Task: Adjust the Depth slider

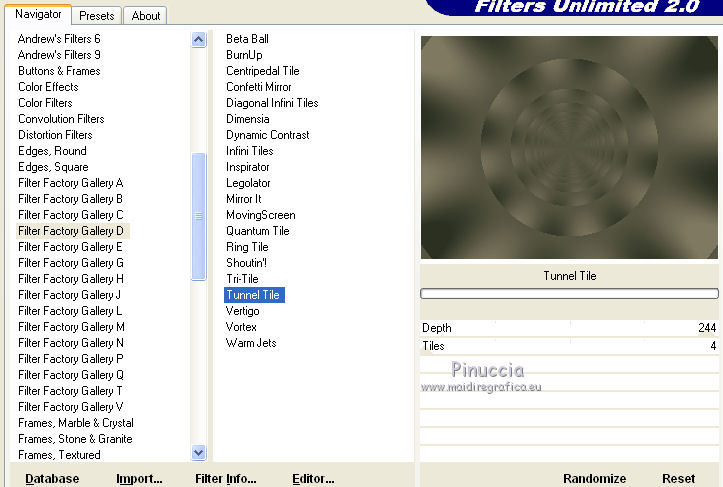Action: click(569, 328)
